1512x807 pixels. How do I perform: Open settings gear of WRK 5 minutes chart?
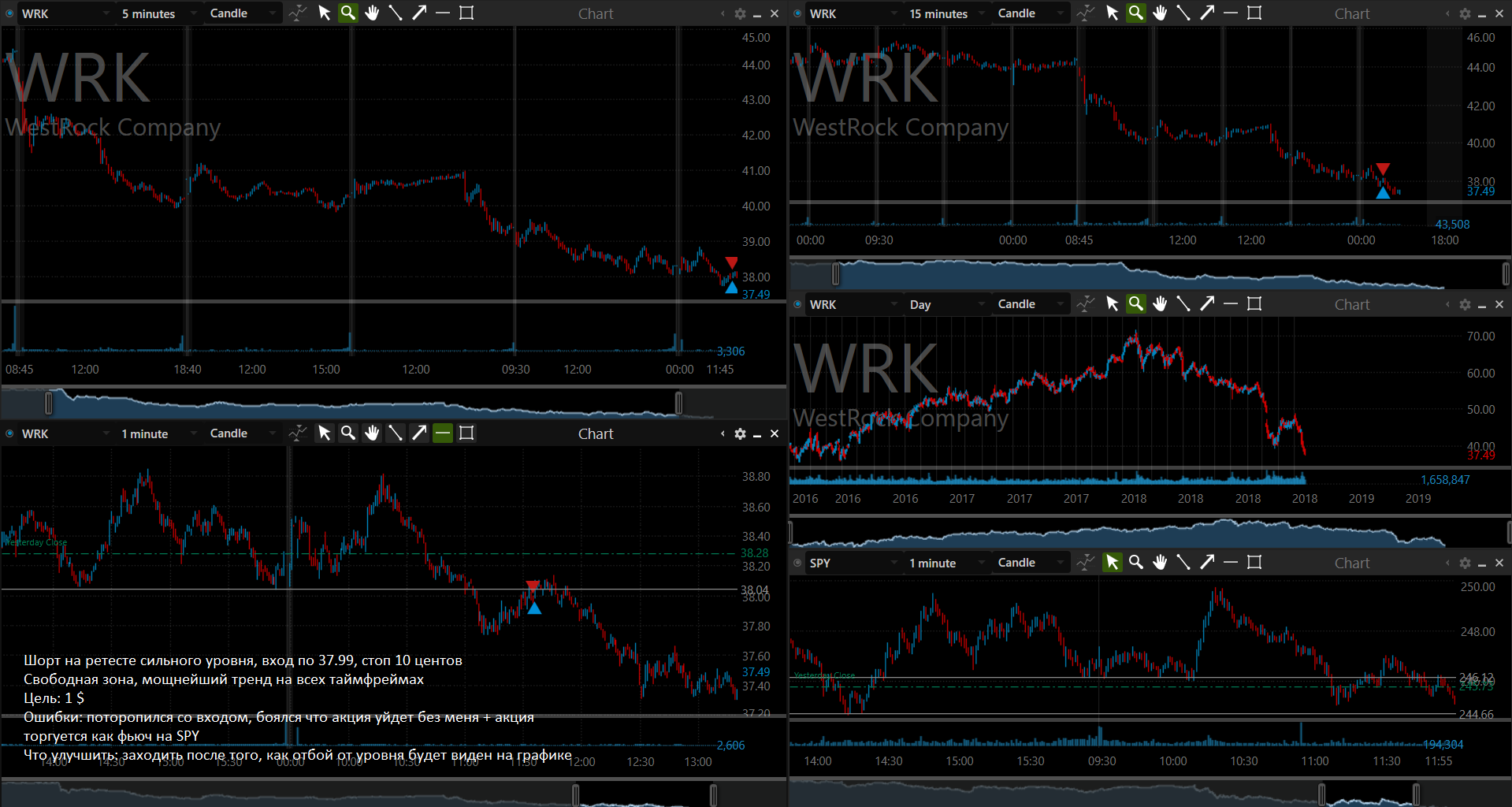click(740, 13)
